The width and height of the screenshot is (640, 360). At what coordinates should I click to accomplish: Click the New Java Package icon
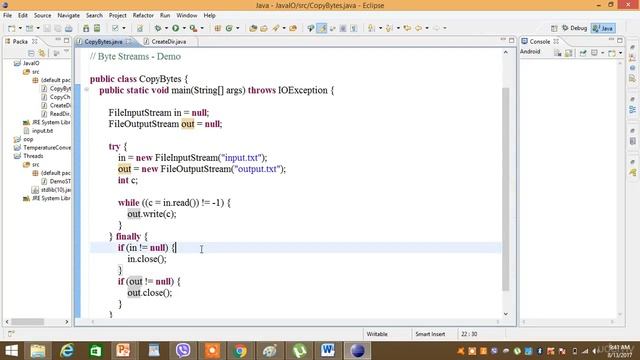(218, 28)
